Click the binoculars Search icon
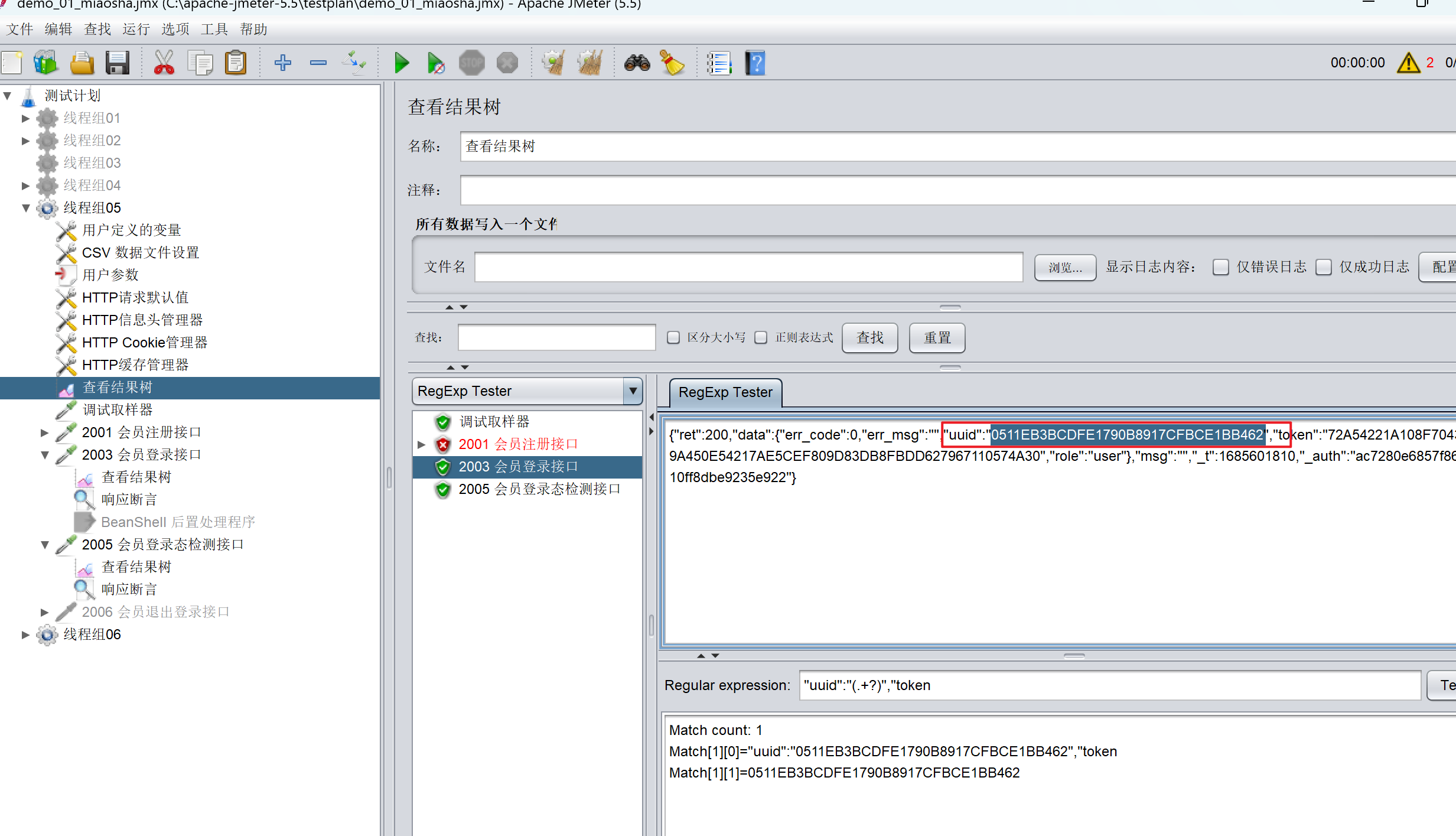 [637, 63]
